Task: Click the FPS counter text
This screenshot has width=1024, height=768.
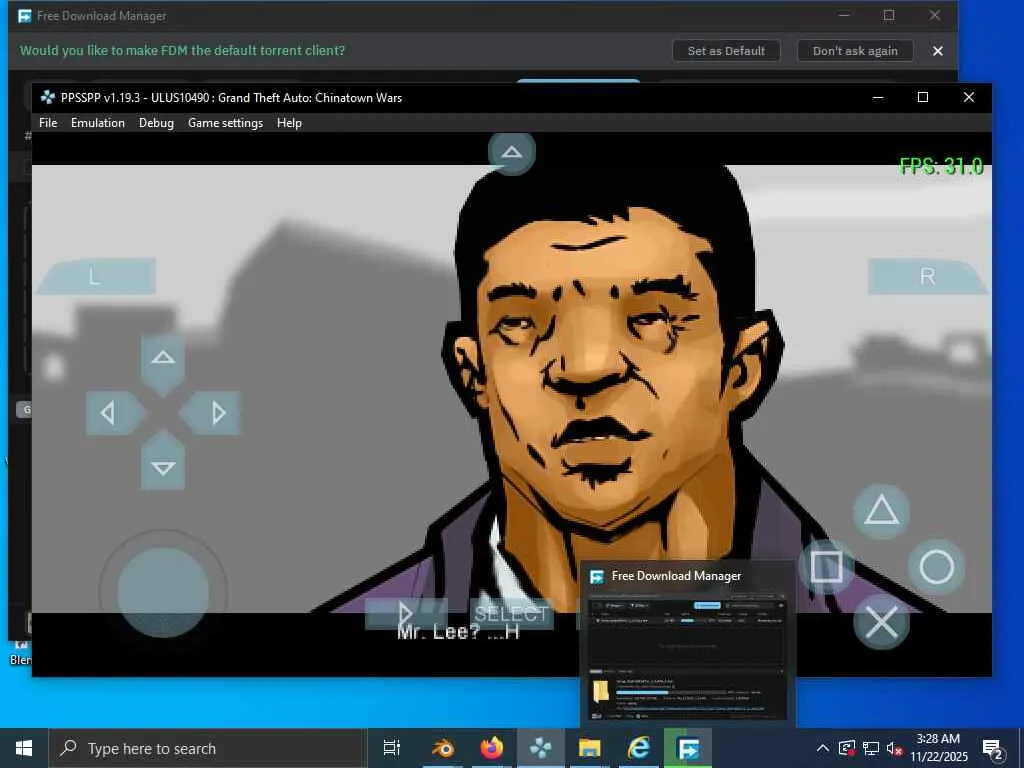Action: pyautogui.click(x=941, y=167)
